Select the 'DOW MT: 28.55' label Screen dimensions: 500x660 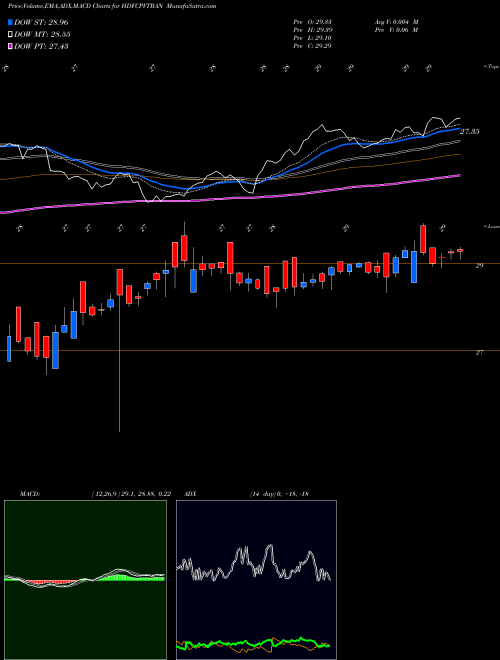[42, 35]
